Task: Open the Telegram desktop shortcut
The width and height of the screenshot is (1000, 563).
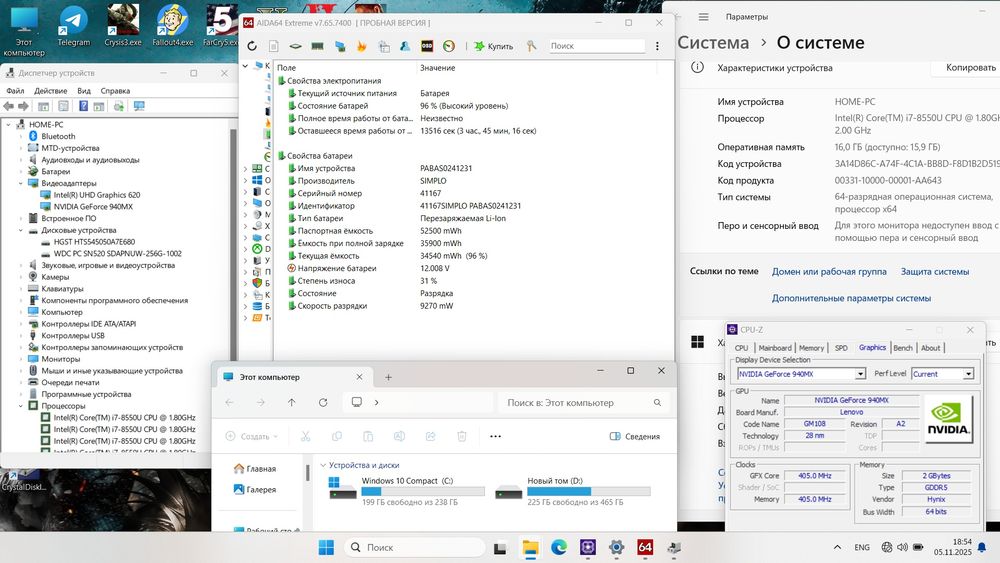Action: tap(73, 26)
